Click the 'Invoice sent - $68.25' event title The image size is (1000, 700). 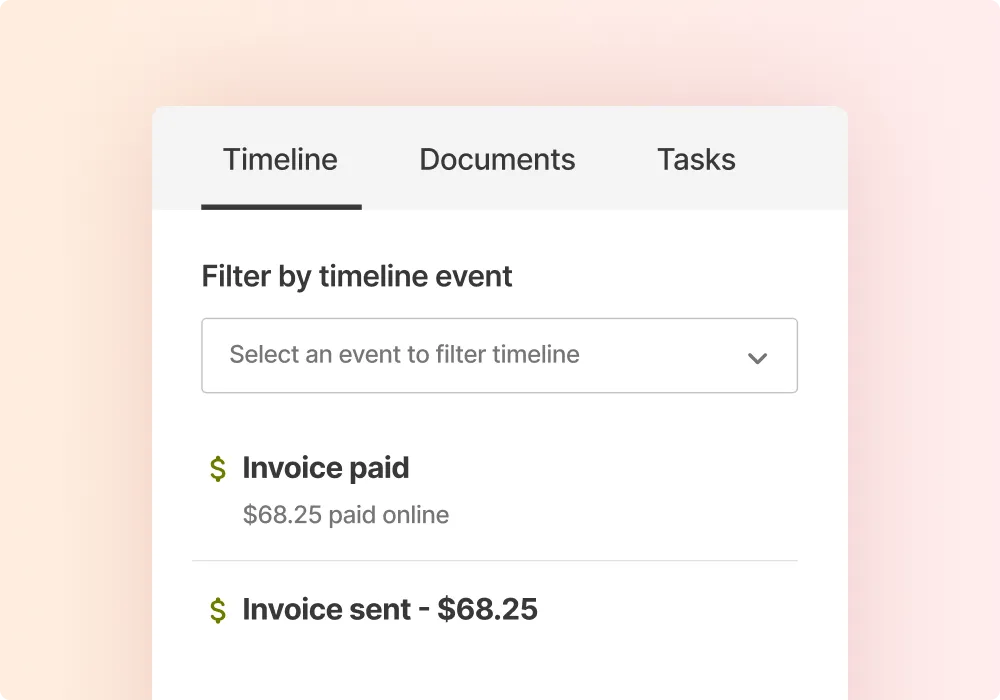click(390, 609)
